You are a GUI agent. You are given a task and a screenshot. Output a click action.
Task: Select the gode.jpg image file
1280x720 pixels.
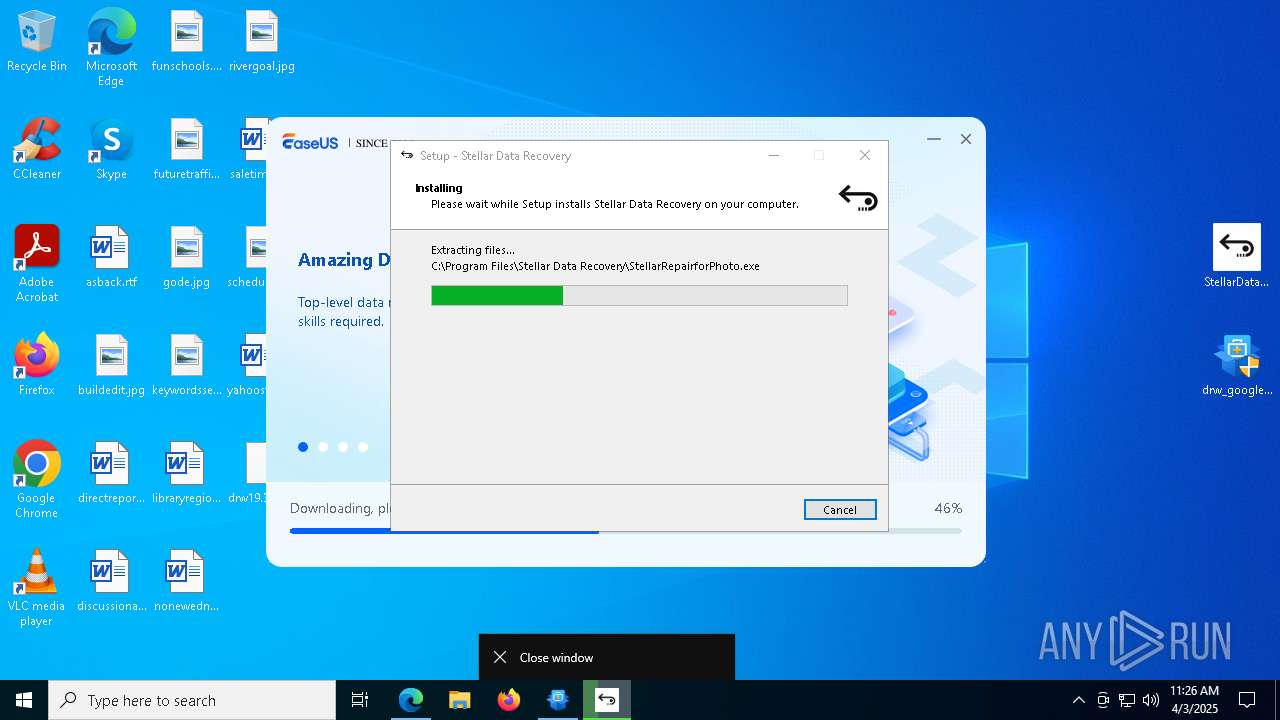pyautogui.click(x=186, y=258)
